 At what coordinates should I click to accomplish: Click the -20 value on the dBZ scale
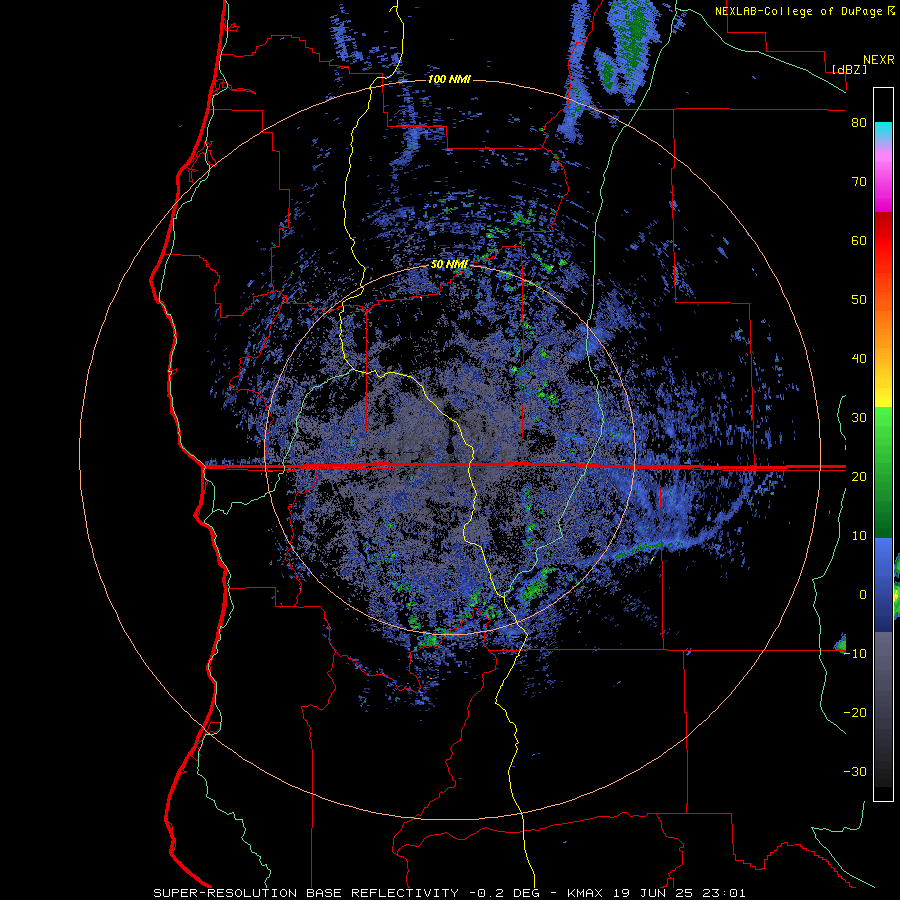(855, 712)
